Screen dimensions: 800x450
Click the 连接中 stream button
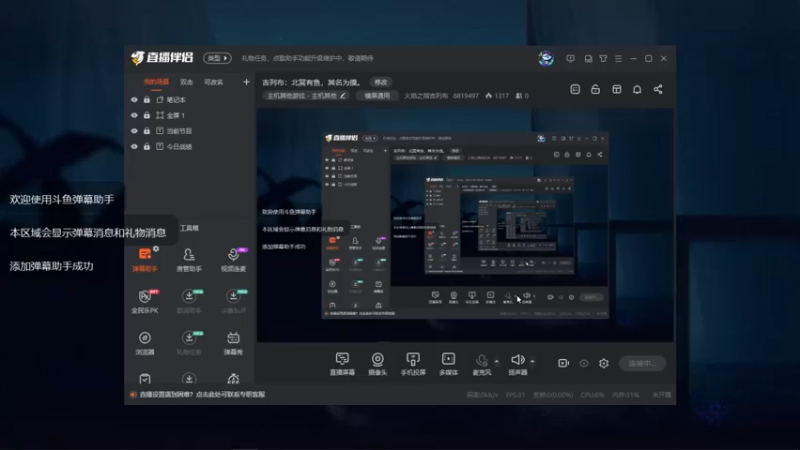pos(642,363)
